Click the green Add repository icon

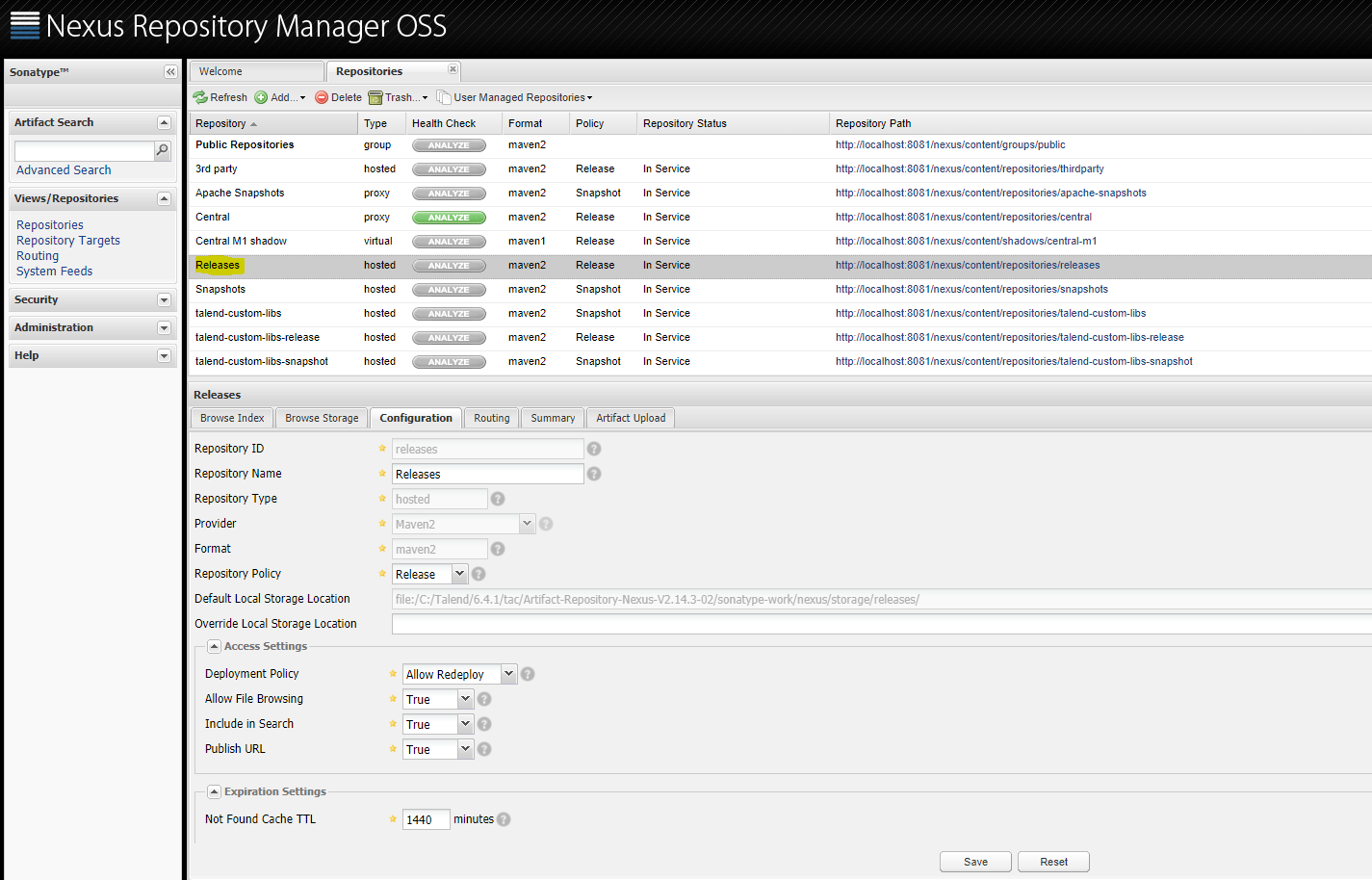[261, 97]
